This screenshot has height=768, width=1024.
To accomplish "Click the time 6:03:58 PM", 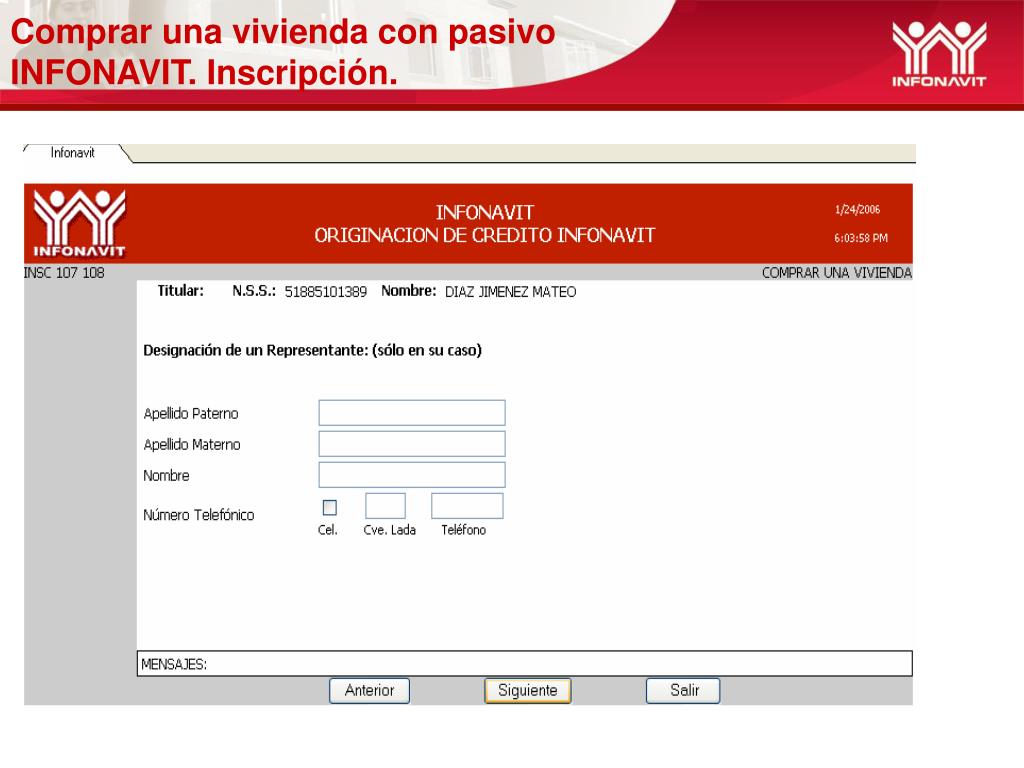I will [861, 238].
